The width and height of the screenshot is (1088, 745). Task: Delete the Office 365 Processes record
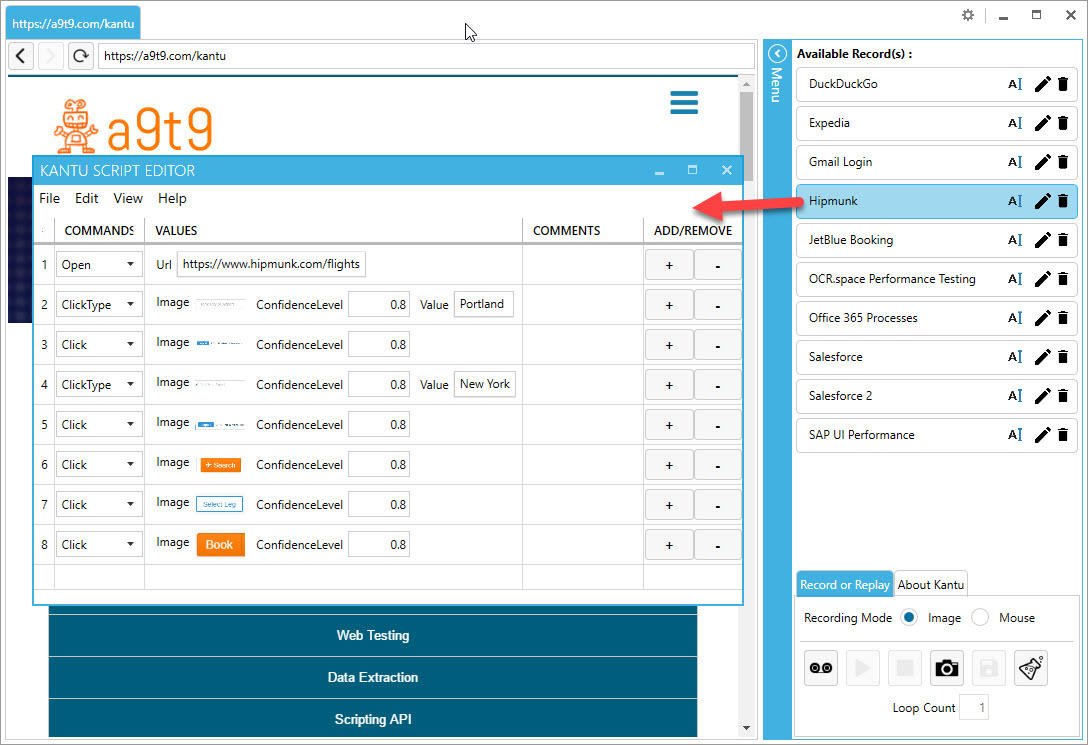coord(1063,318)
